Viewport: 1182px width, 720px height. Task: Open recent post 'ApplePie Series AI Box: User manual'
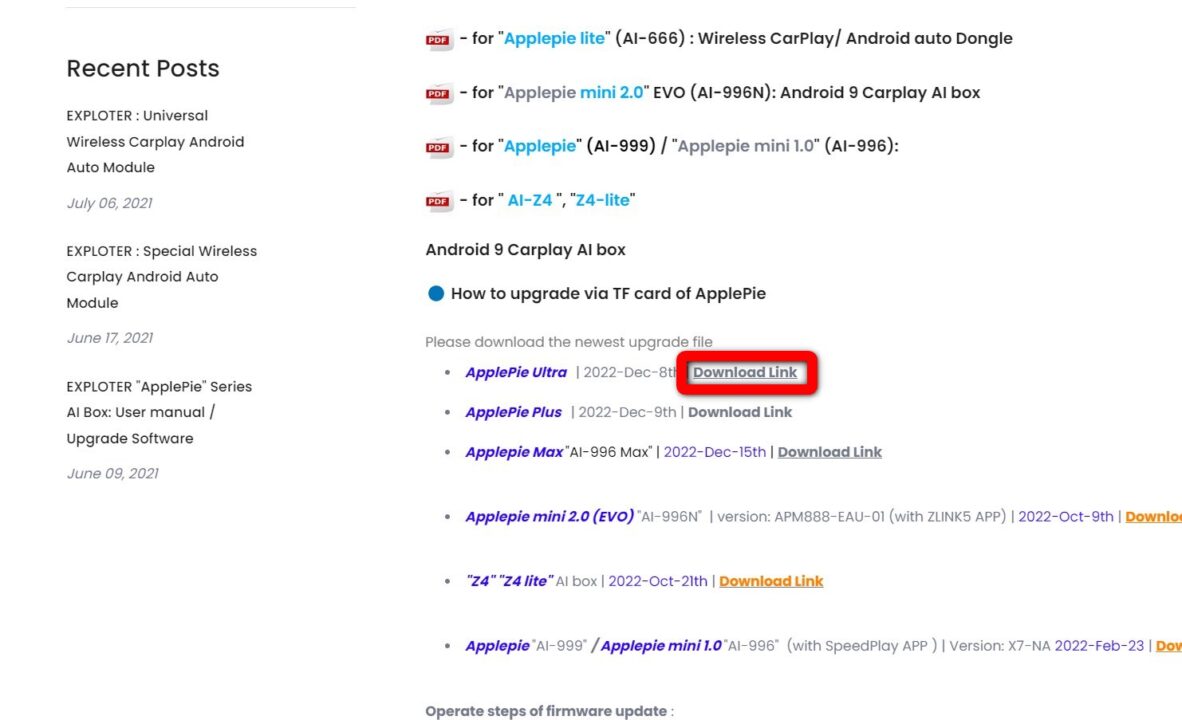159,412
